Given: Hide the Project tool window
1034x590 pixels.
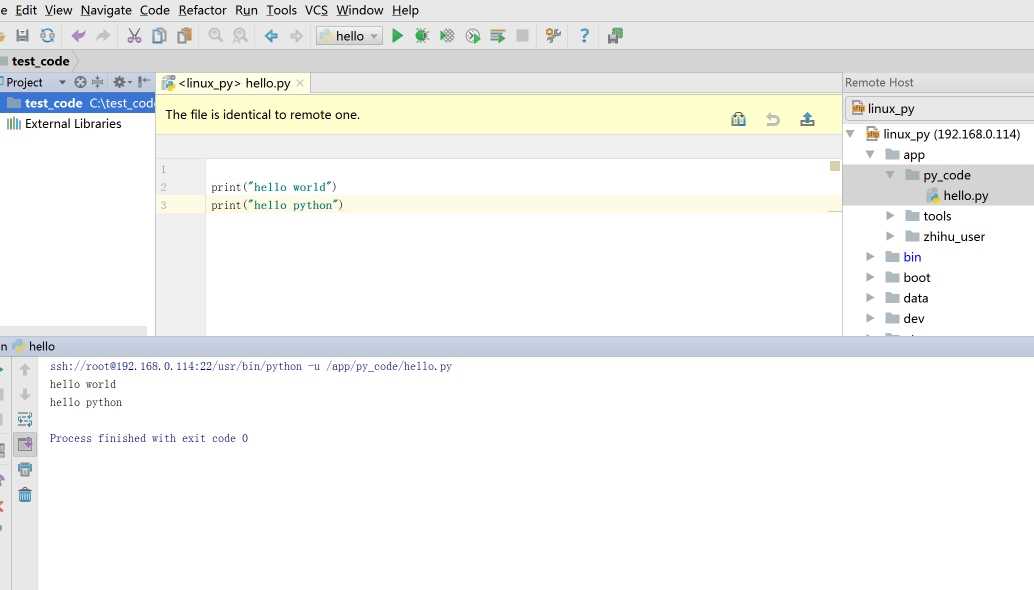Looking at the screenshot, I should (x=144, y=82).
